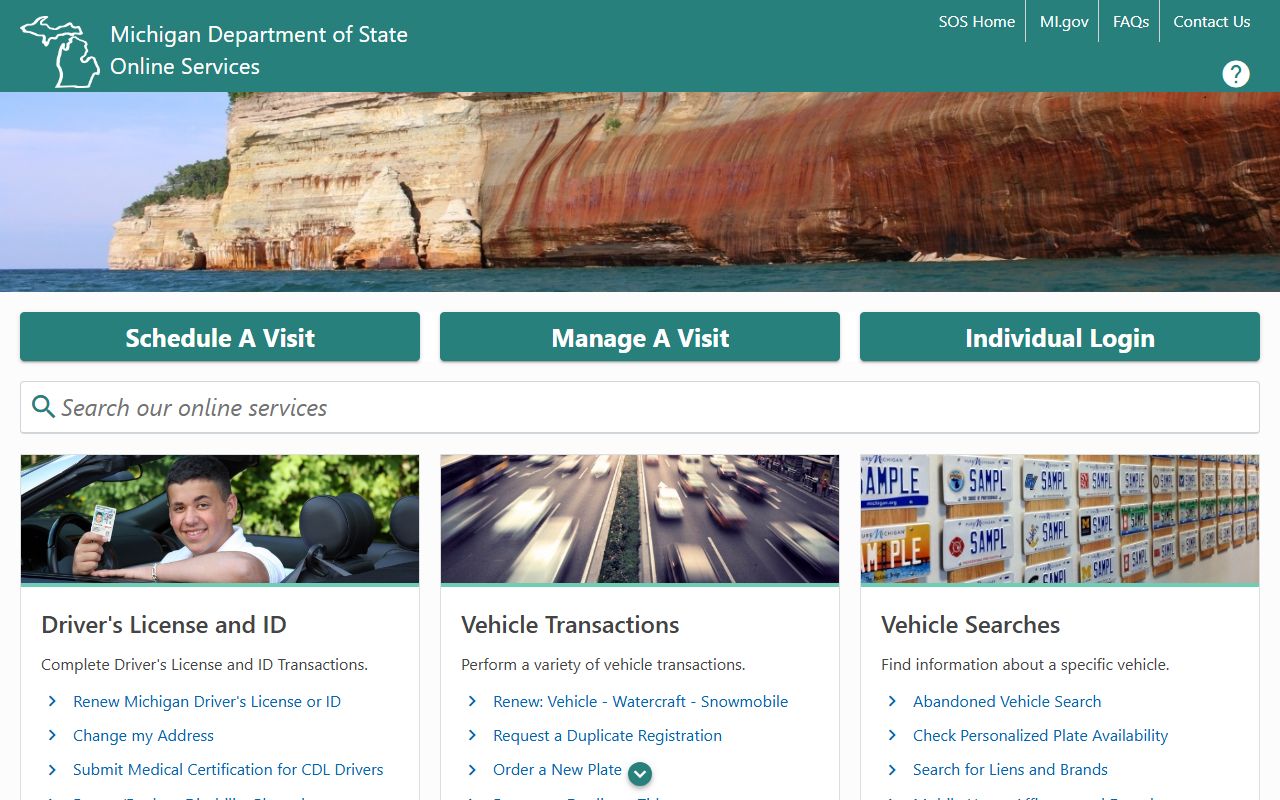Image resolution: width=1280 pixels, height=800 pixels.
Task: Click 'Find information about a specific vehicle.' text
Action: click(1025, 664)
